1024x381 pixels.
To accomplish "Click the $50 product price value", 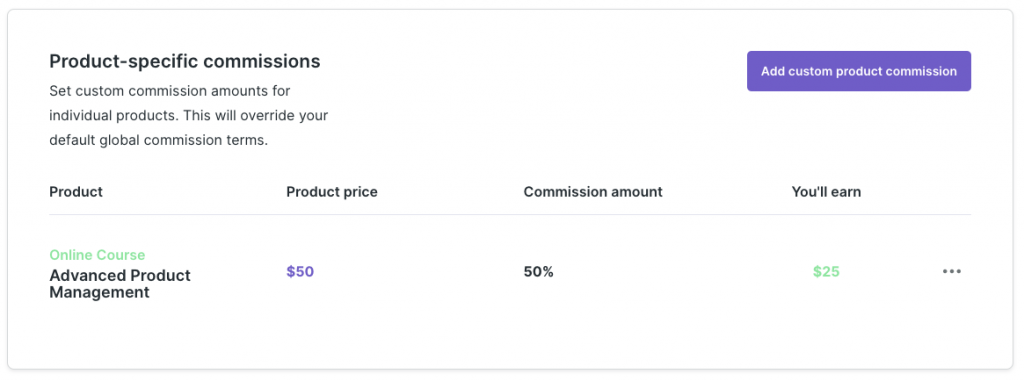I will [x=300, y=272].
